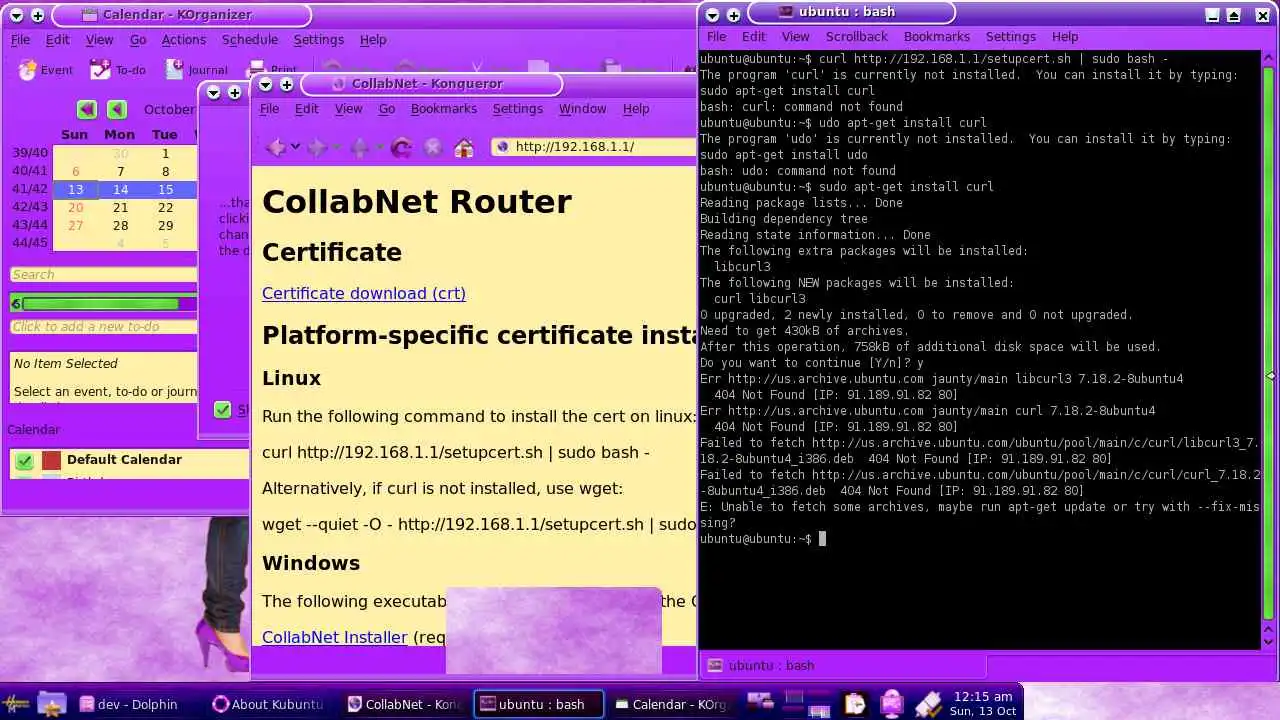Image resolution: width=1280 pixels, height=720 pixels.
Task: Click the Default Calendar label
Action: coord(124,460)
